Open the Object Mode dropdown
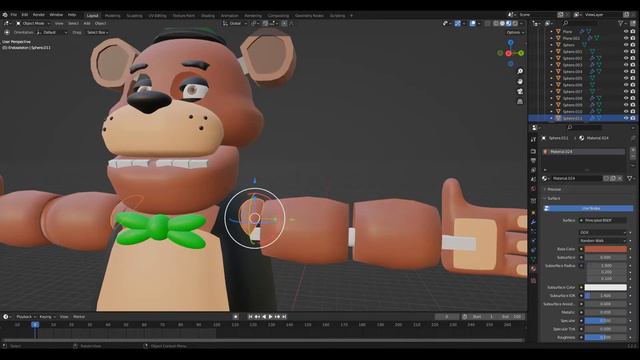The height and width of the screenshot is (360, 640). [33, 23]
